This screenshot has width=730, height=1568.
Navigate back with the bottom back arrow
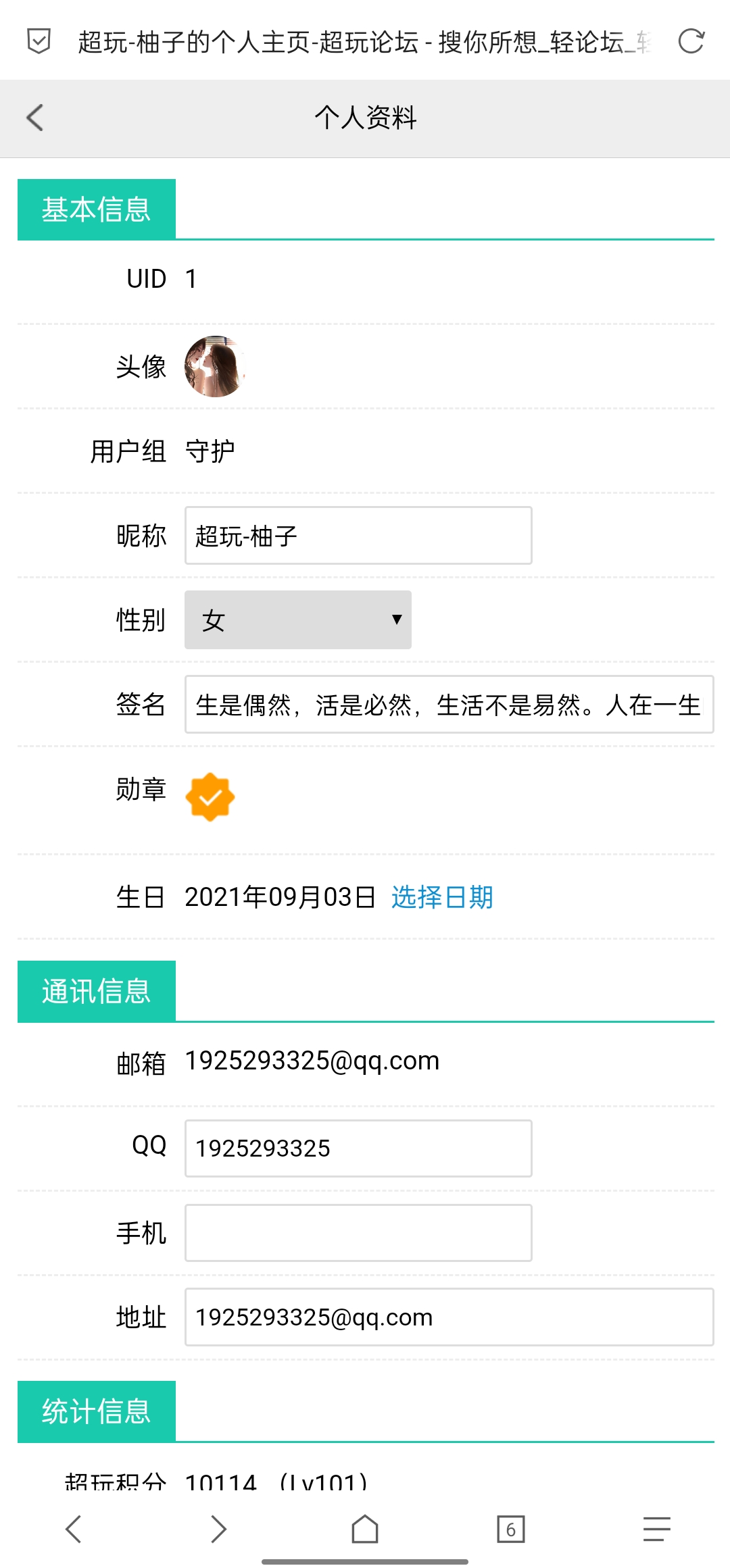point(73,1529)
